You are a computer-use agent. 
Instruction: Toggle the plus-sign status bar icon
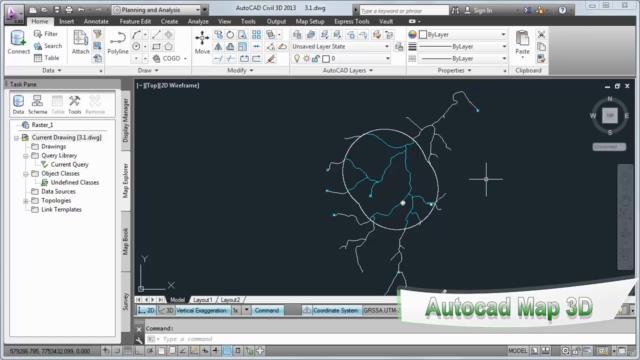point(260,351)
